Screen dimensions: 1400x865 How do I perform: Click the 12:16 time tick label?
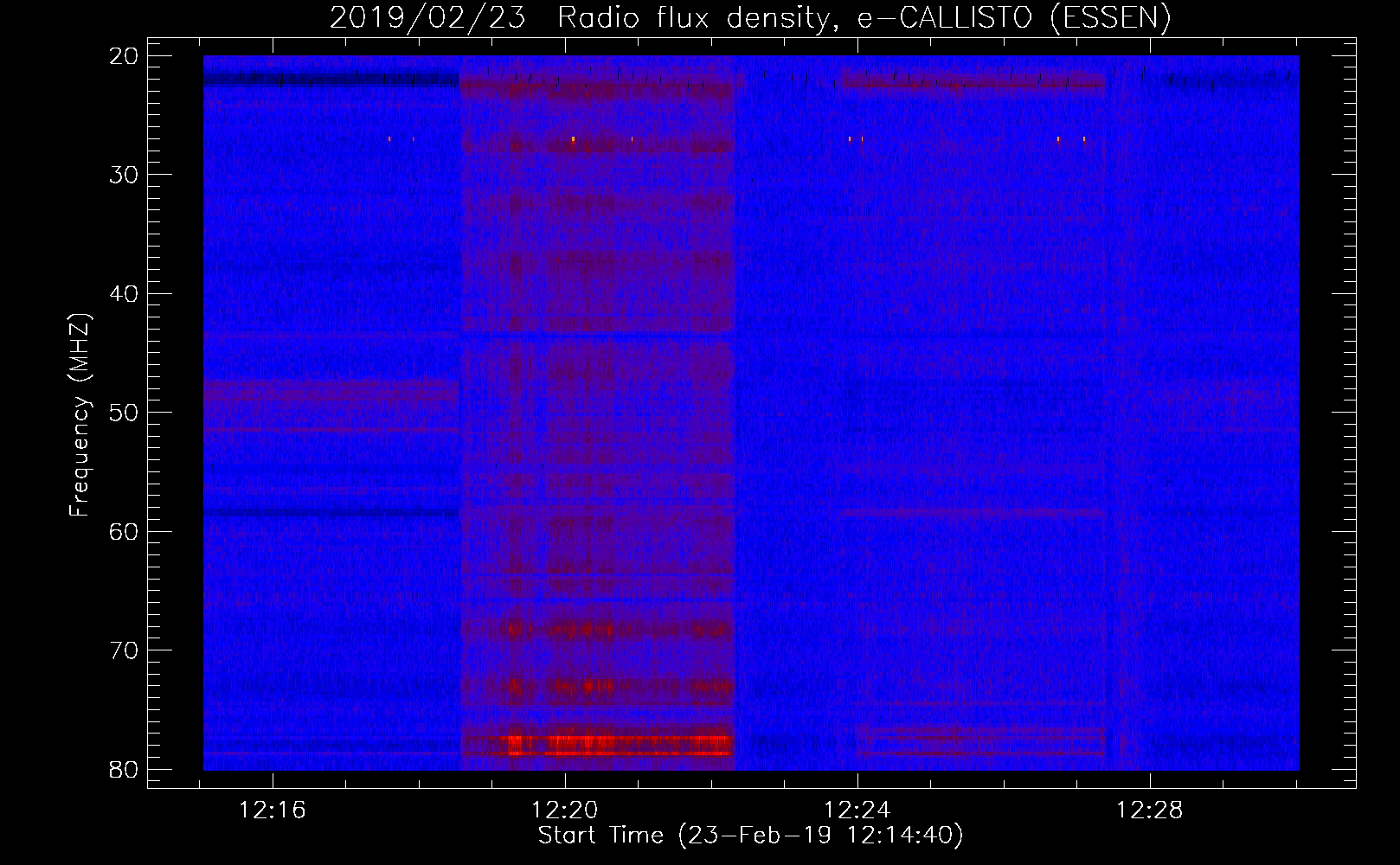(x=273, y=811)
